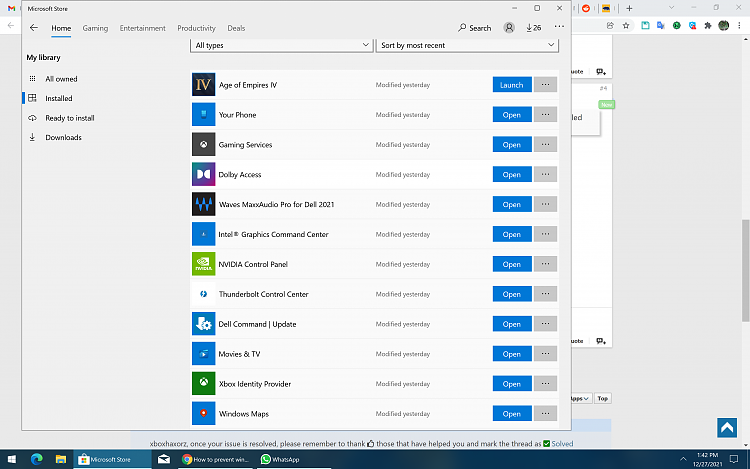Viewport: 750px width, 469px height.
Task: Click the Dolby Access app icon
Action: point(203,175)
